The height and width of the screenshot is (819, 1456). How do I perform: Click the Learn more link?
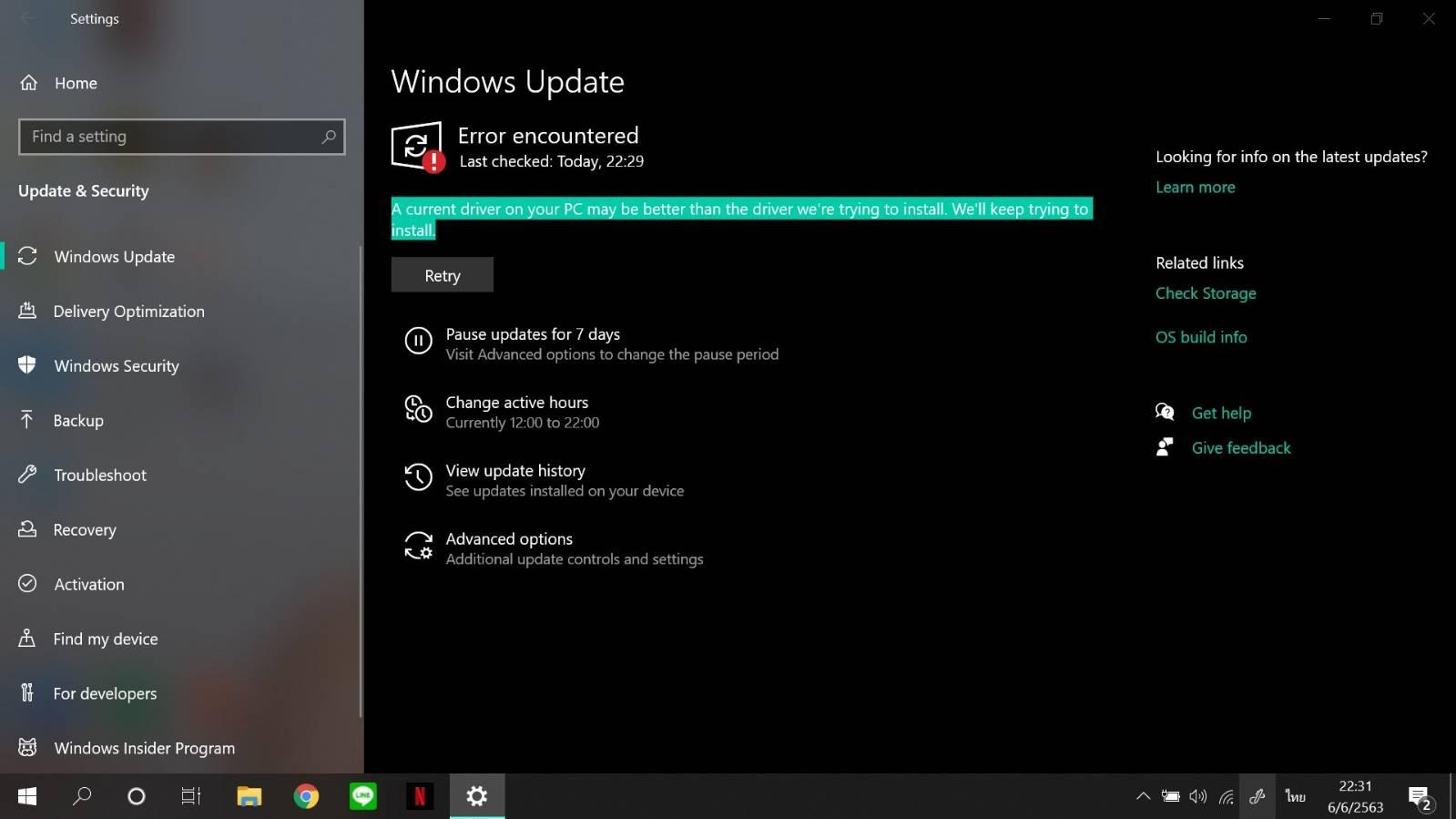(x=1196, y=187)
